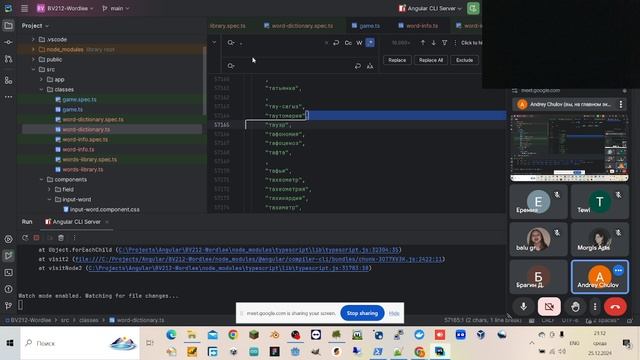
Task: Switch to word-info.ts editor tab
Action: (x=418, y=26)
